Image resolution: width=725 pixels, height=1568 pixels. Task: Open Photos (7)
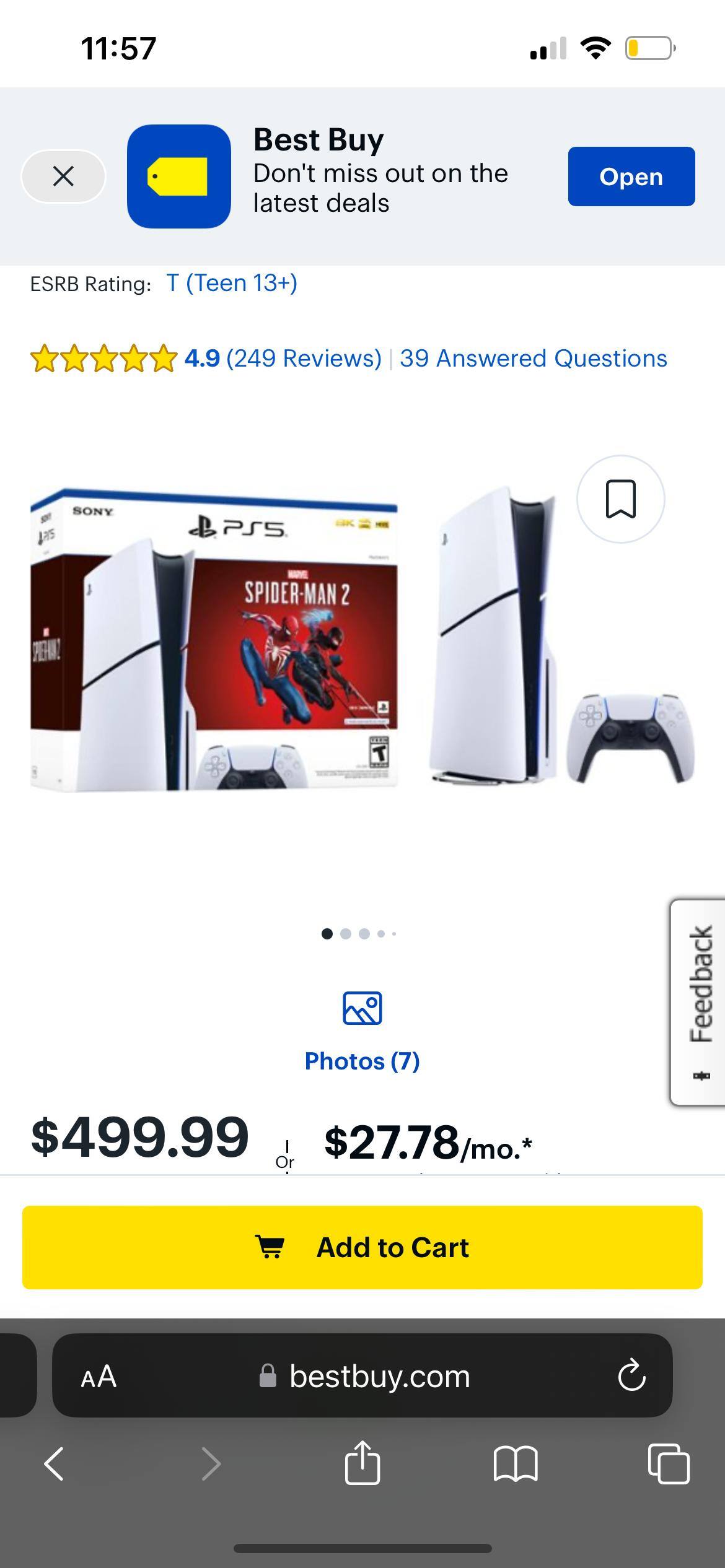pos(362,1061)
